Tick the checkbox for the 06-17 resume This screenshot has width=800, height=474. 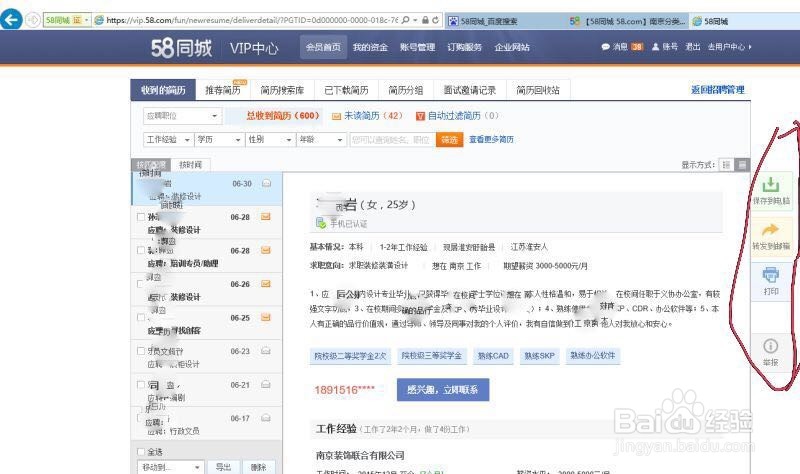(141, 418)
